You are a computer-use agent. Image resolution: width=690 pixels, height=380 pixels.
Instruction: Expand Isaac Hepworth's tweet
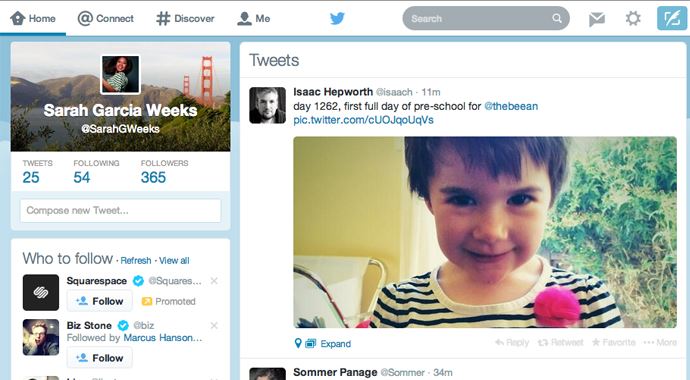pyautogui.click(x=336, y=344)
